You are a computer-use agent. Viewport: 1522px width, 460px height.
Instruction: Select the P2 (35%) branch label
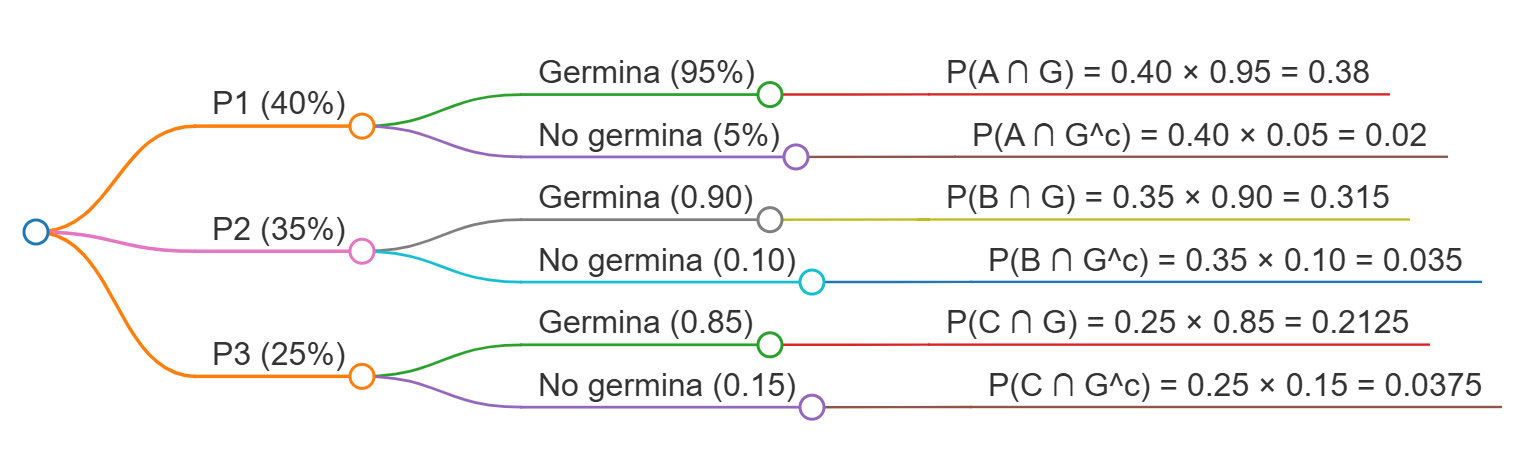click(279, 229)
